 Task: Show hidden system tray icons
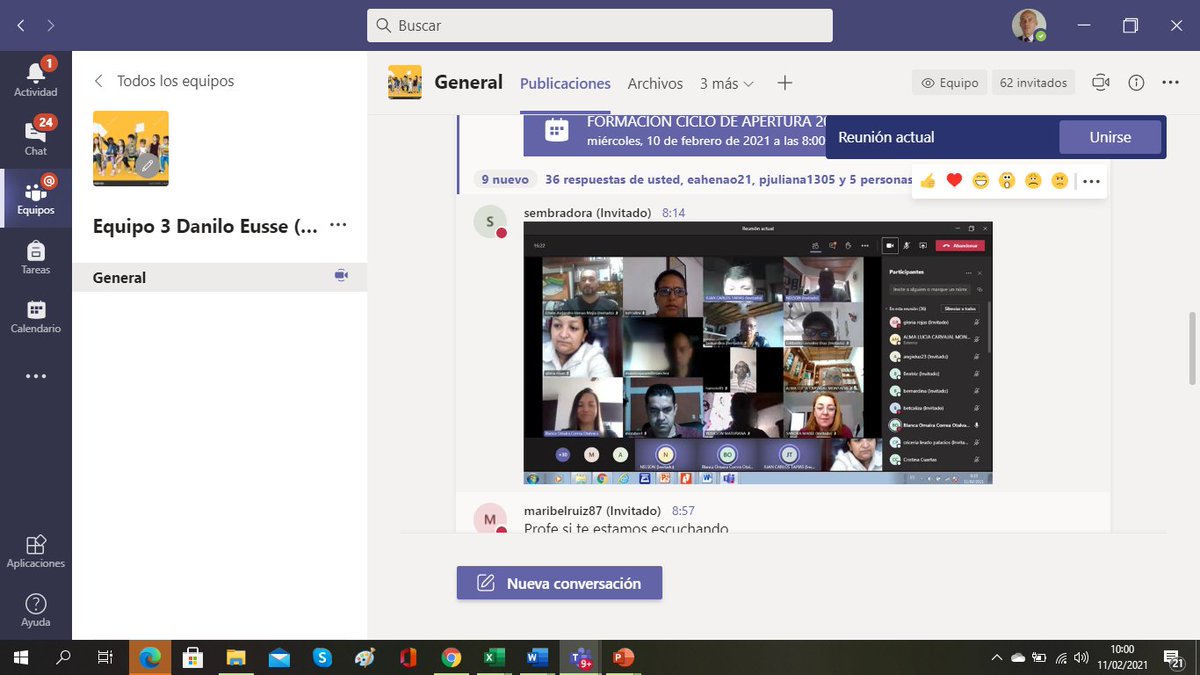996,657
